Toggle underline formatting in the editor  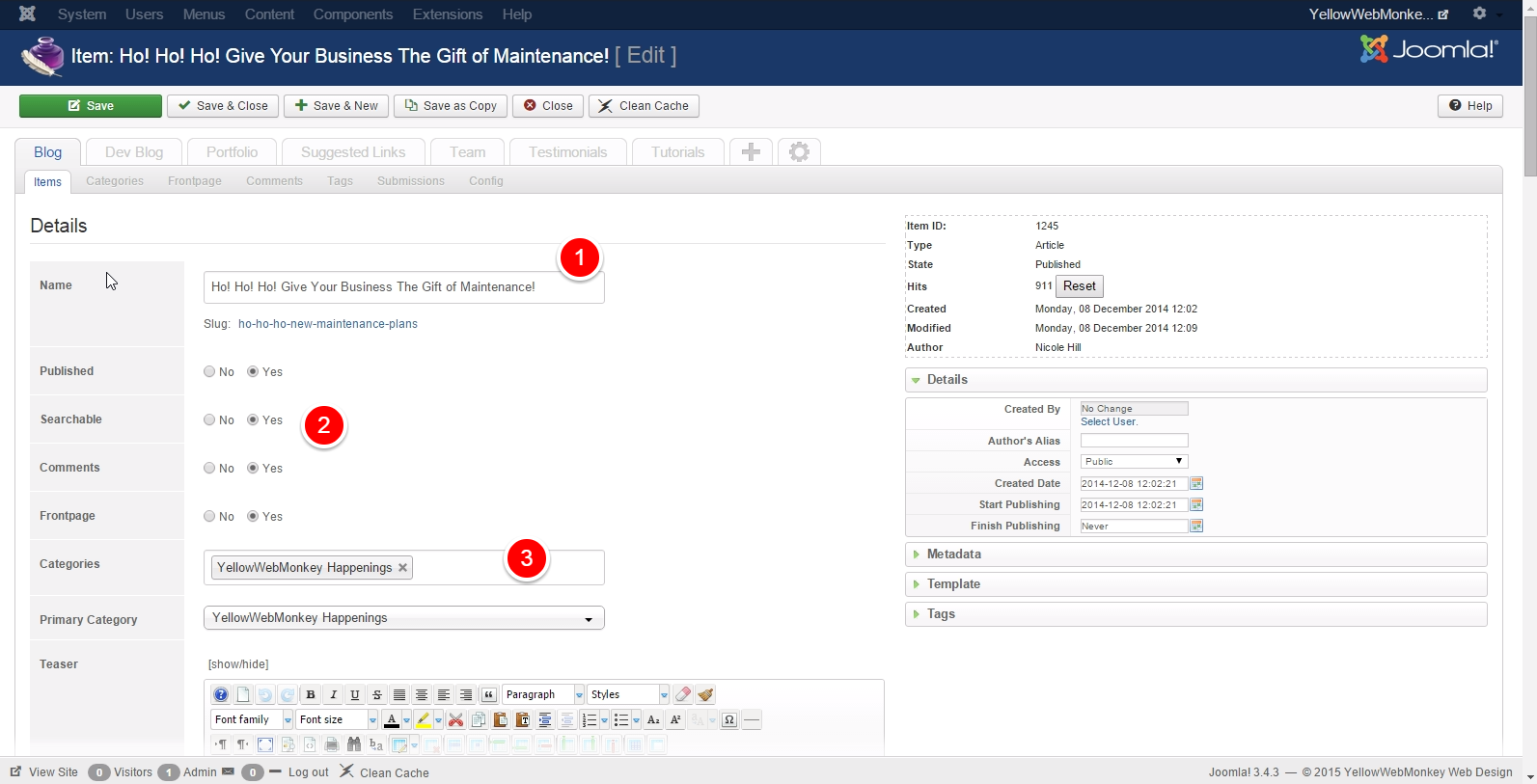355,694
